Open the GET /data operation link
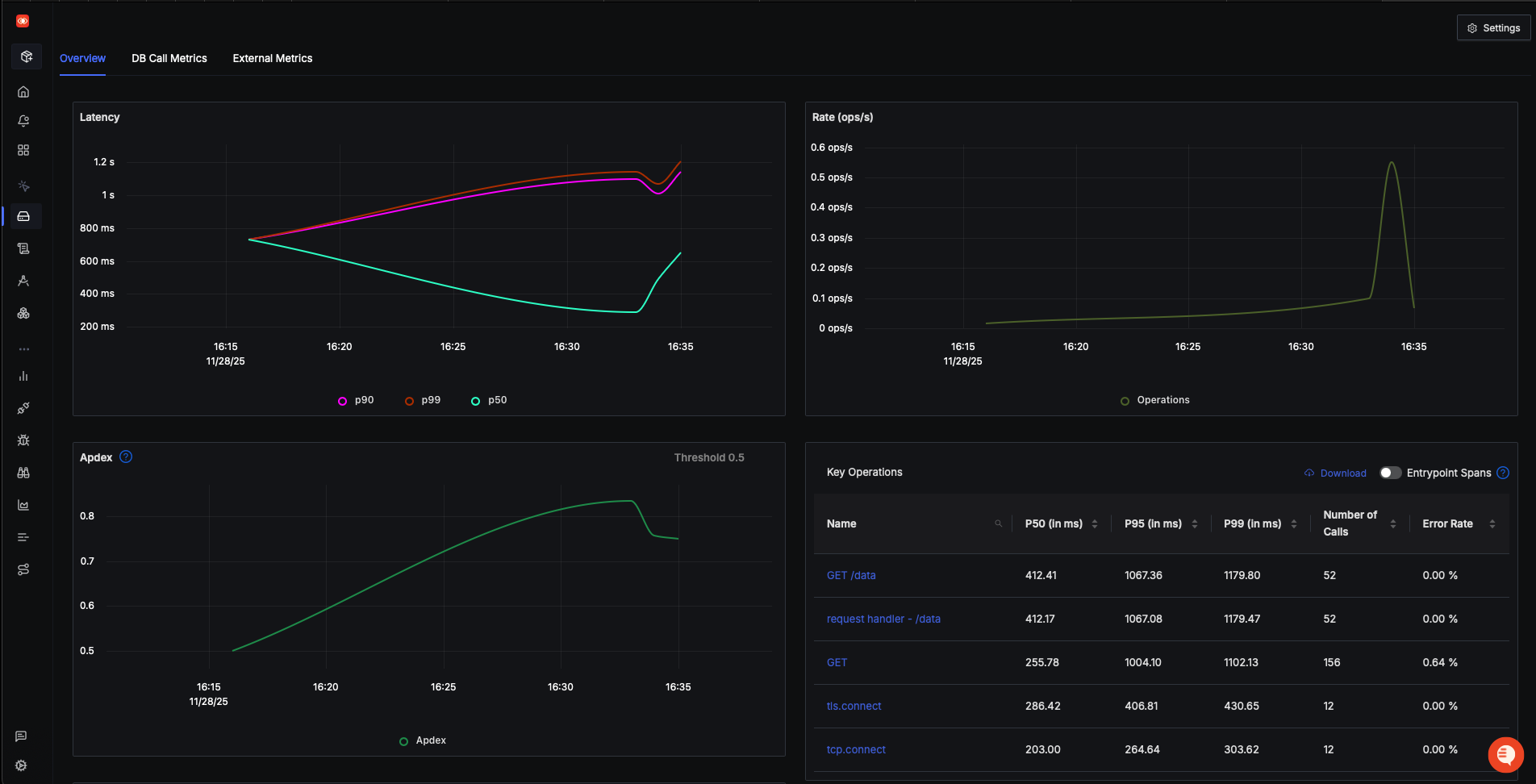This screenshot has height=784, width=1536. click(850, 575)
